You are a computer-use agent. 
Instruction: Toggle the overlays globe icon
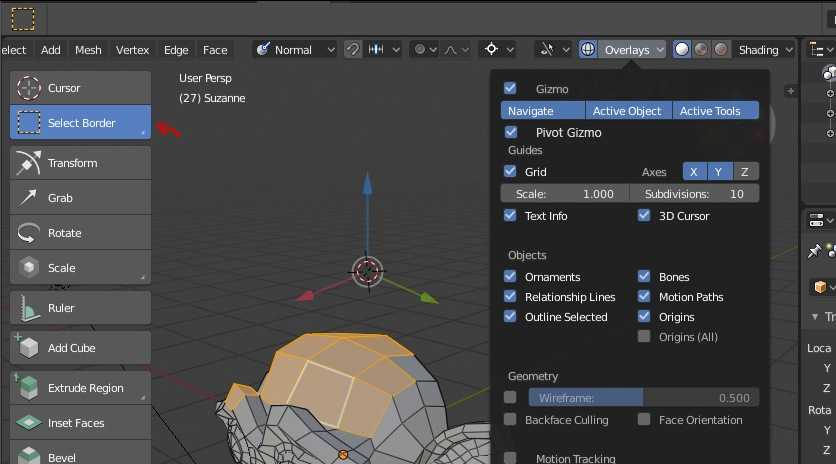[x=588, y=50]
